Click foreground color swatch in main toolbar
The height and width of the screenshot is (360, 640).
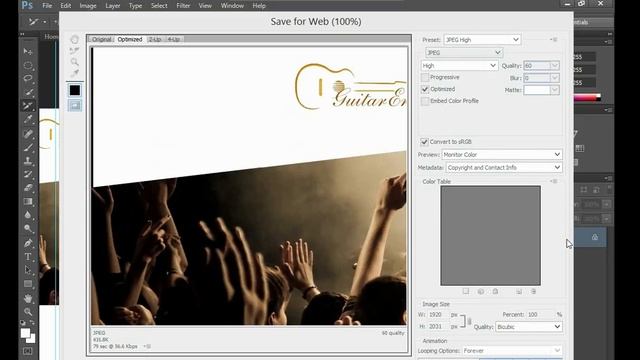point(25,333)
